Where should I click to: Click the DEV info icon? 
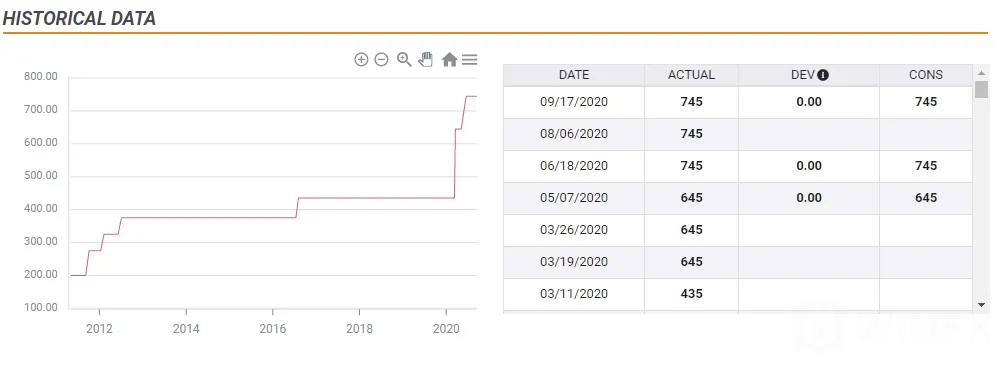(x=823, y=75)
